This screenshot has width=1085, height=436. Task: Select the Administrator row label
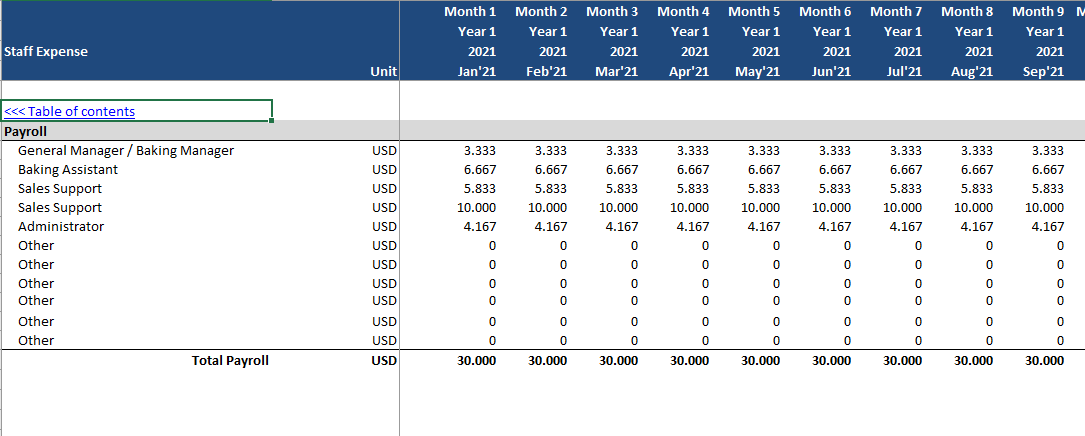click(61, 226)
